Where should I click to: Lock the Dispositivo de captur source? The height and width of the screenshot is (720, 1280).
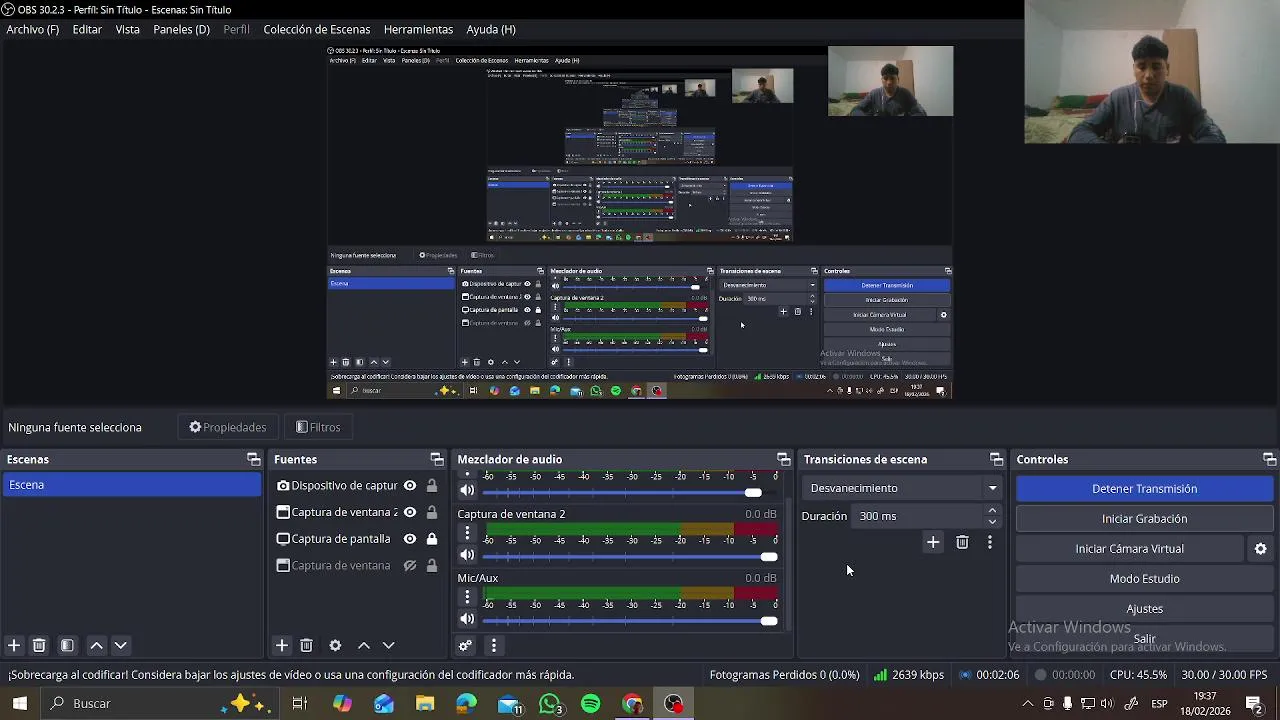tap(432, 486)
